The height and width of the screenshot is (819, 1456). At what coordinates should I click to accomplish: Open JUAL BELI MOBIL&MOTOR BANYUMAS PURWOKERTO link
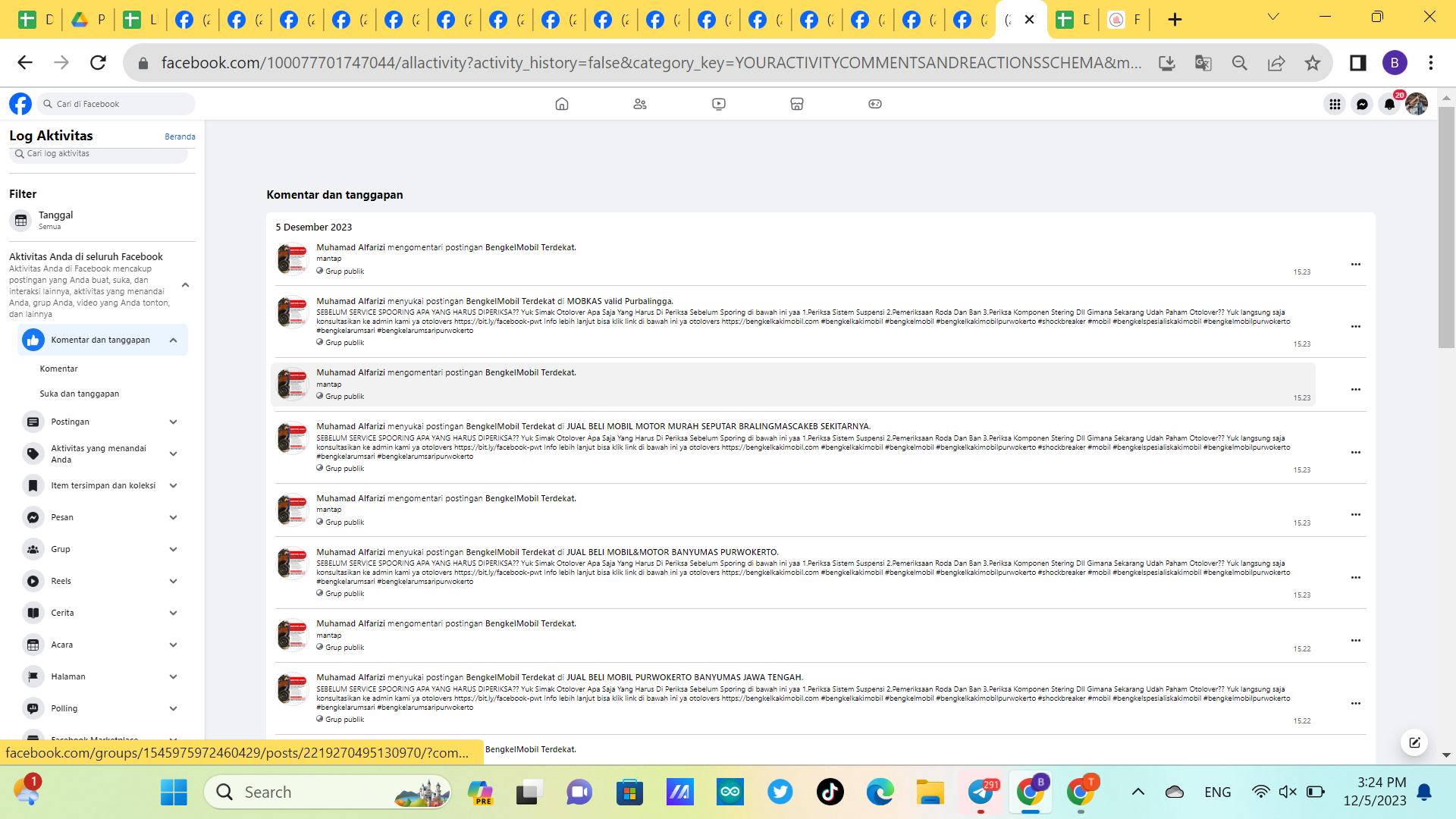[x=672, y=552]
